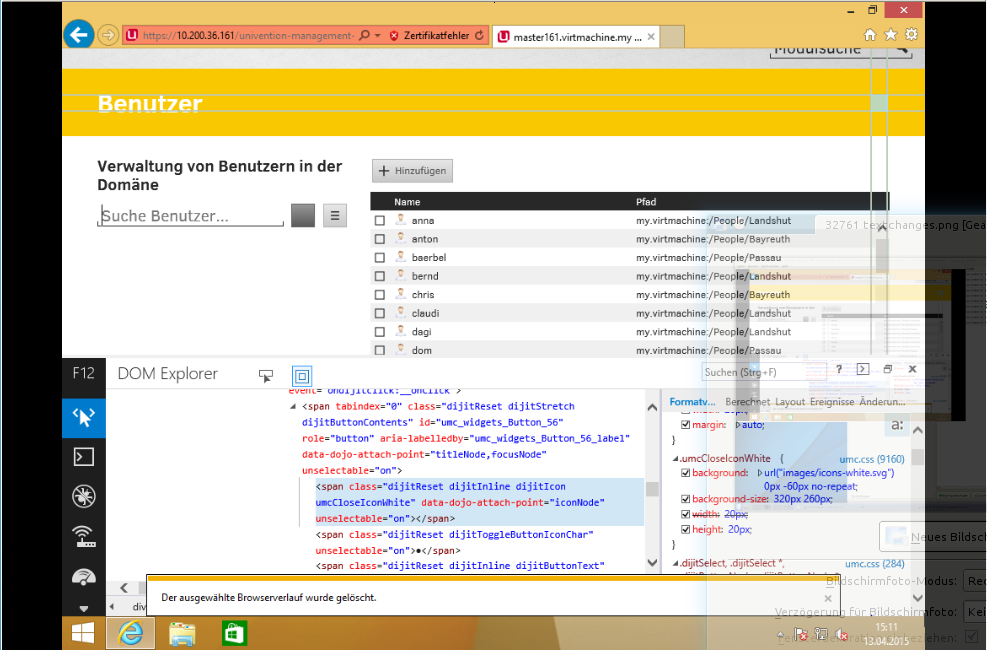This screenshot has width=987, height=650.
Task: Switch to the Layout tab
Action: click(x=789, y=401)
